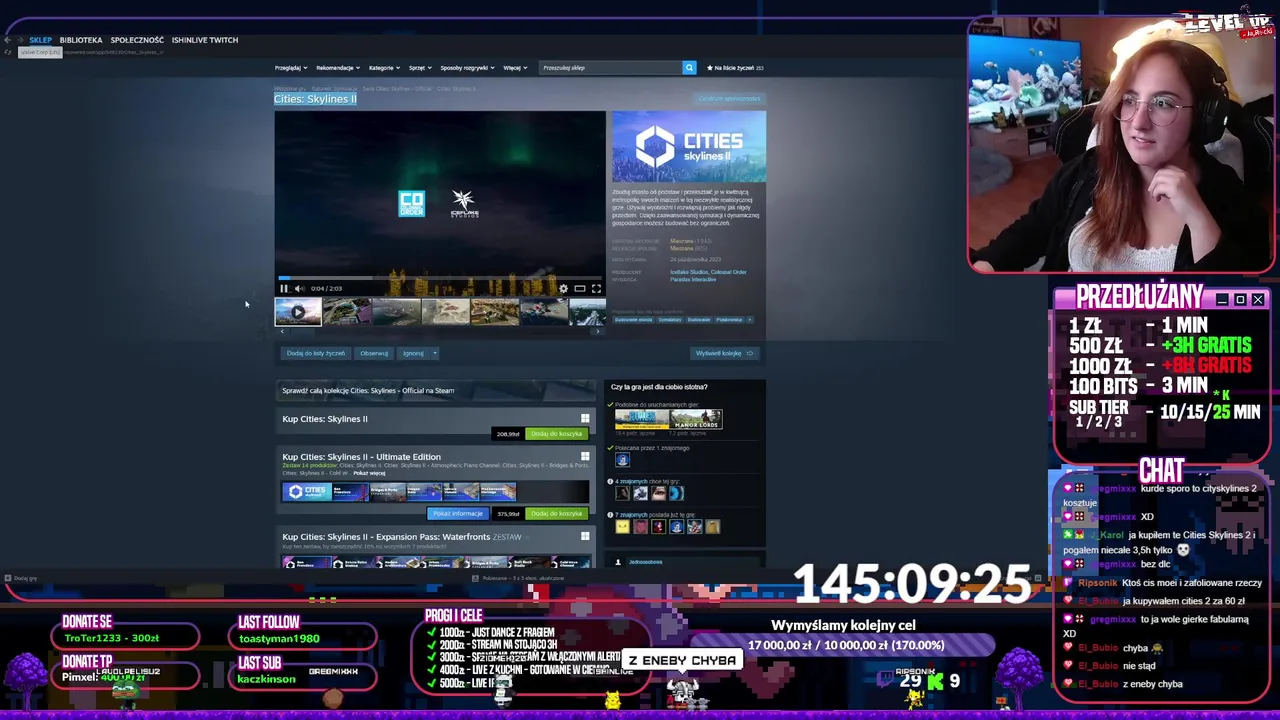Click the wishlist star icon
The height and width of the screenshot is (720, 1280).
tap(710, 68)
